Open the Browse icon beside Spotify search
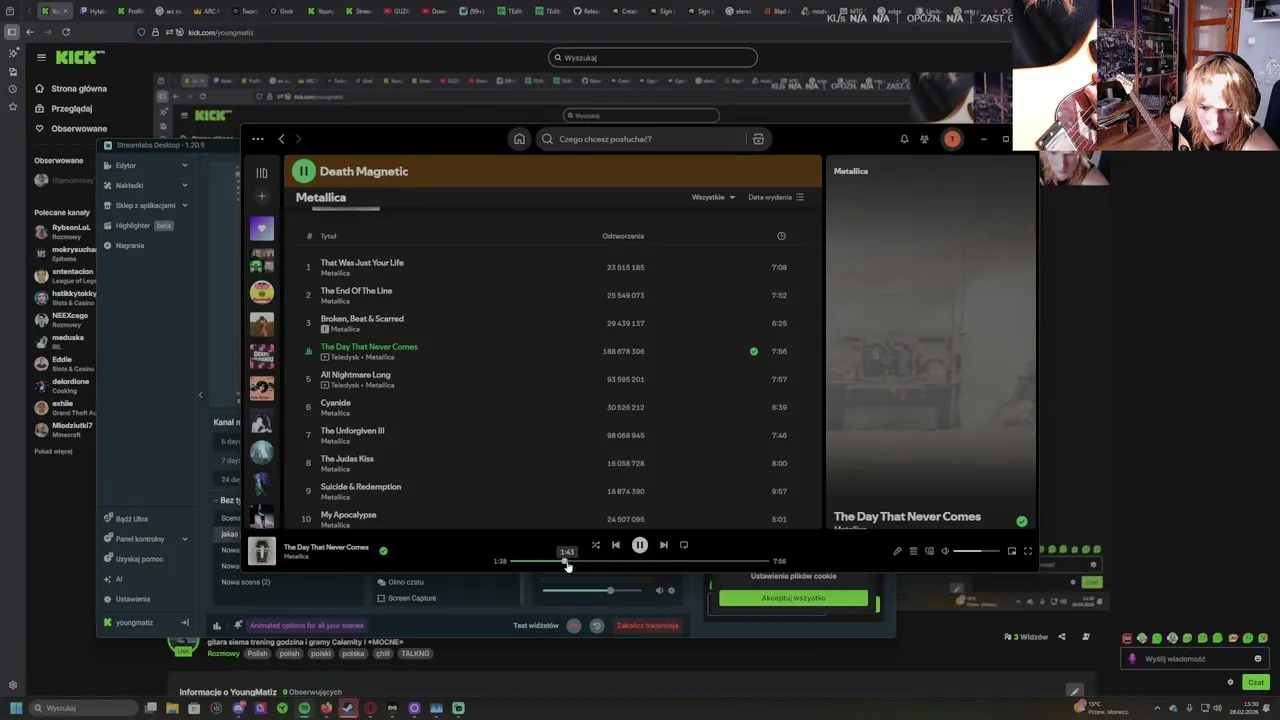This screenshot has width=1280, height=720. tap(758, 139)
